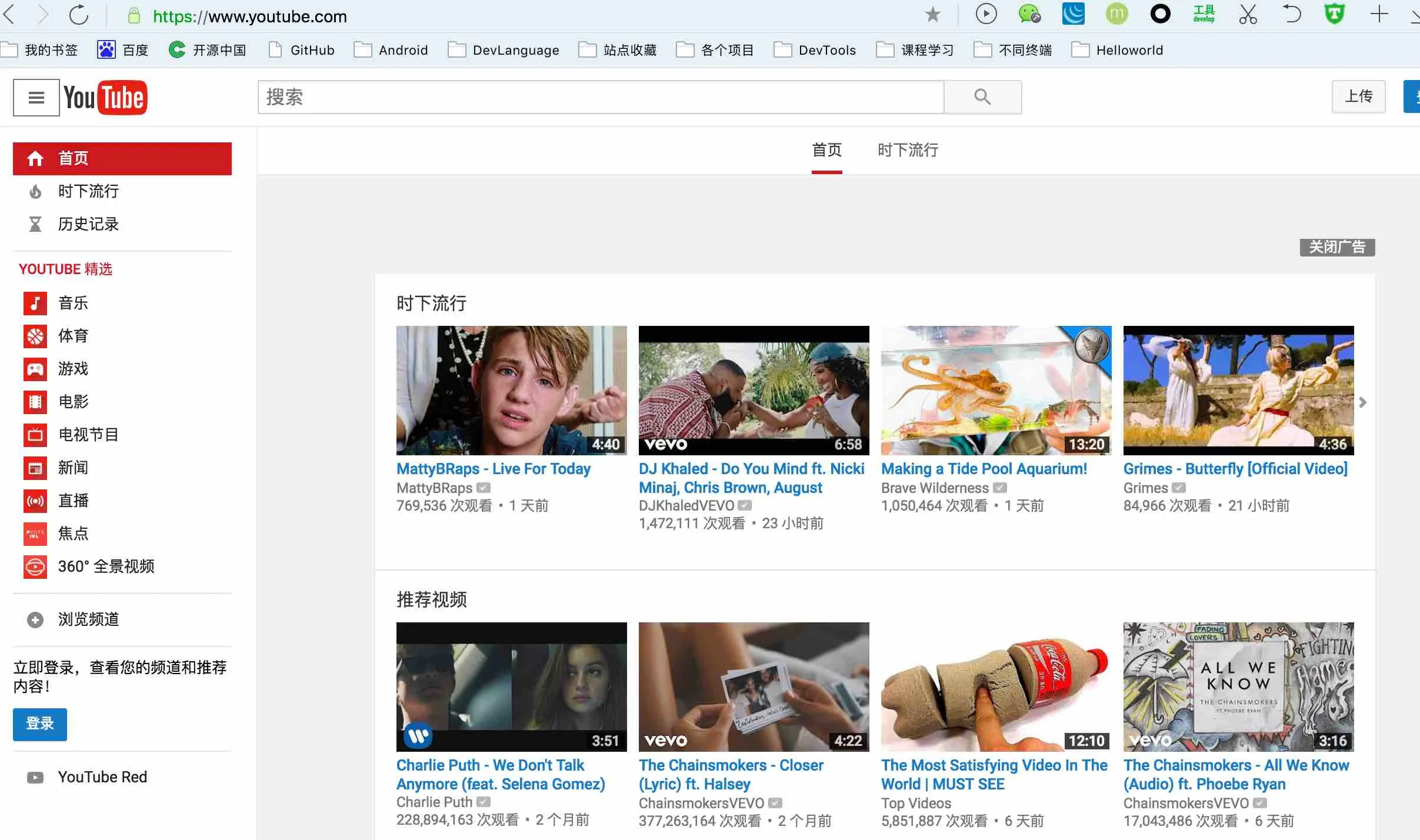
Task: Open the Helloworld bookmarks folder
Action: 1117,50
